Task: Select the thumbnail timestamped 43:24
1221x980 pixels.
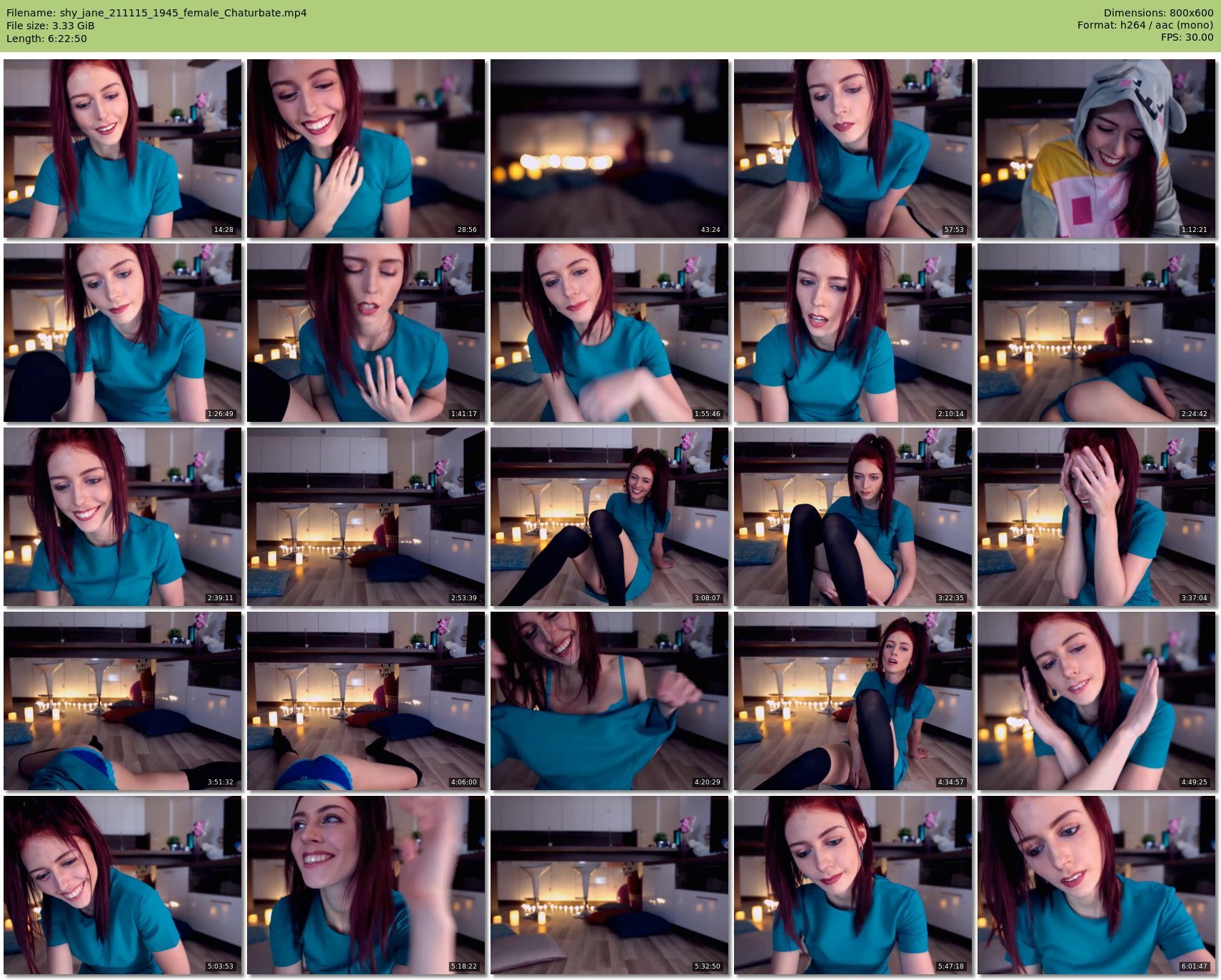Action: coord(609,148)
